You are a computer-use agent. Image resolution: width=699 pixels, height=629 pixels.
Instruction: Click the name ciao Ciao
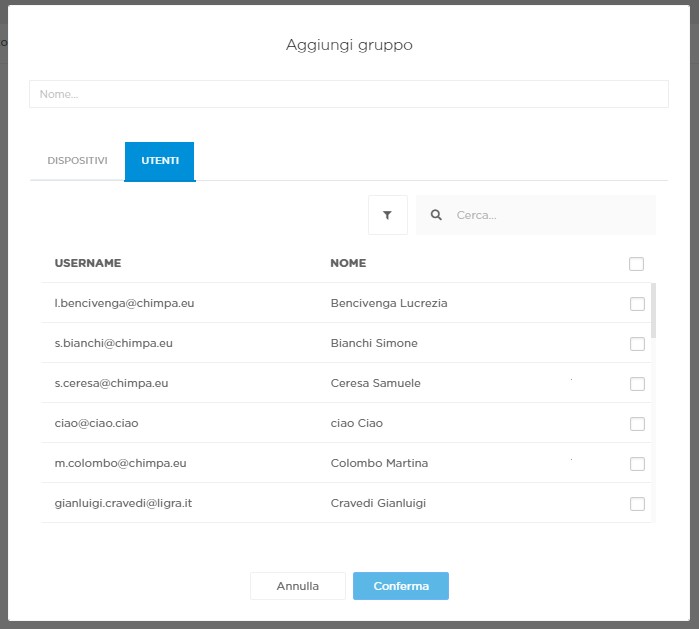357,423
